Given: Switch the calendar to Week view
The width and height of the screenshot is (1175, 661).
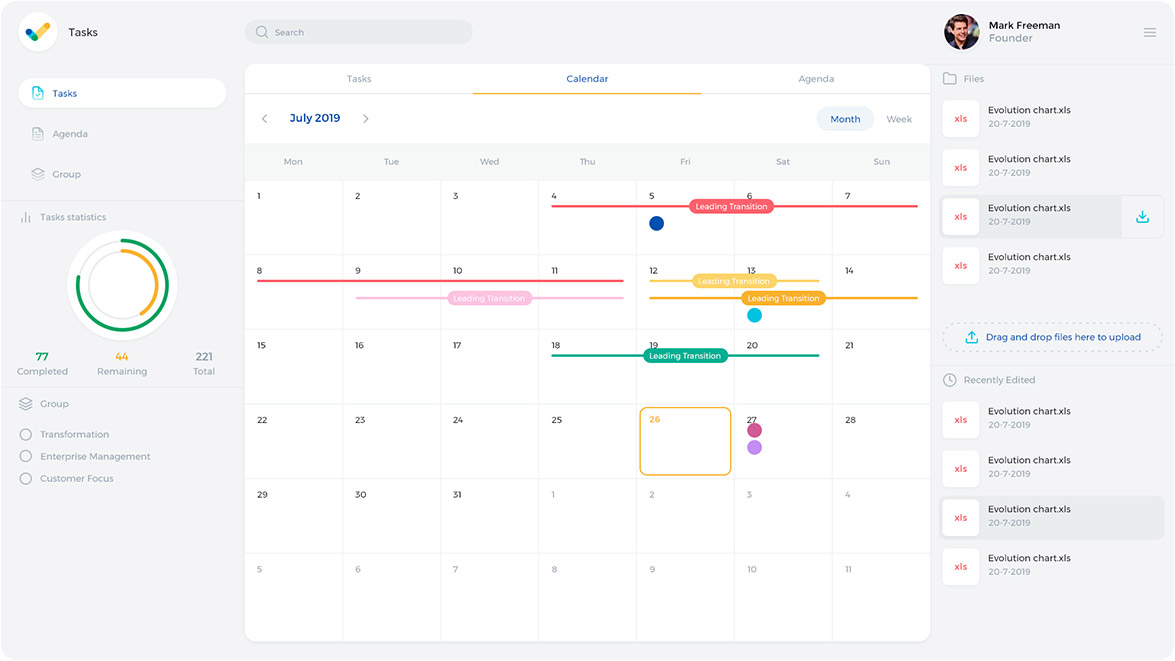Looking at the screenshot, I should pos(898,118).
